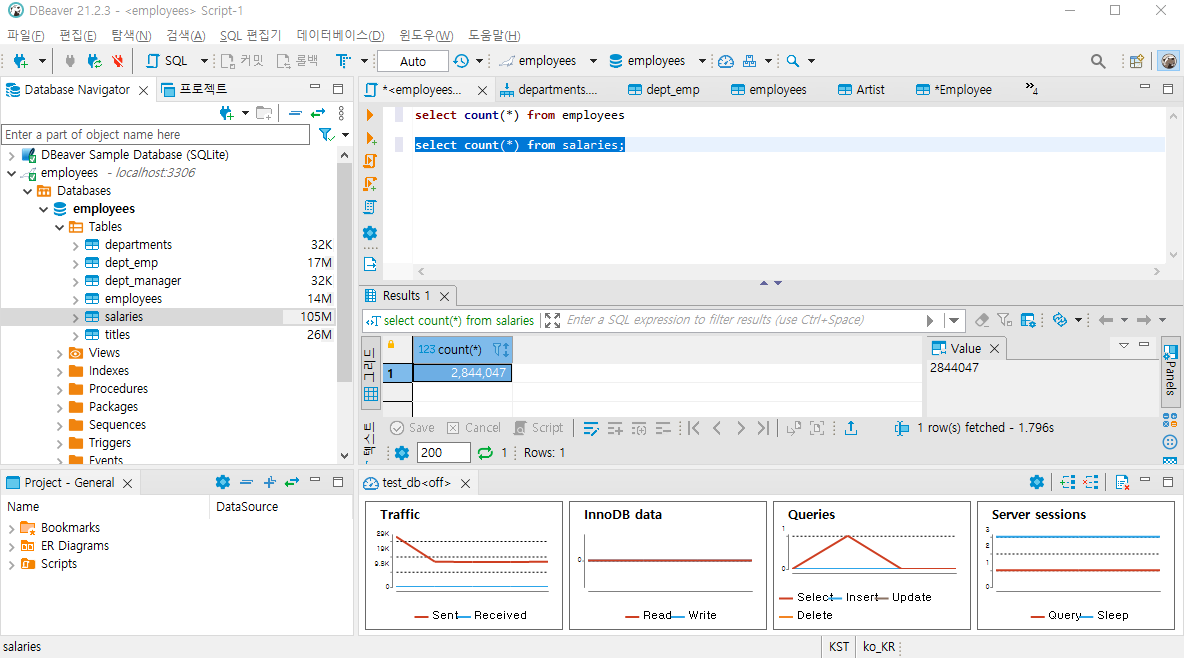Collapse all nodes in the Database Navigator

pyautogui.click(x=295, y=113)
